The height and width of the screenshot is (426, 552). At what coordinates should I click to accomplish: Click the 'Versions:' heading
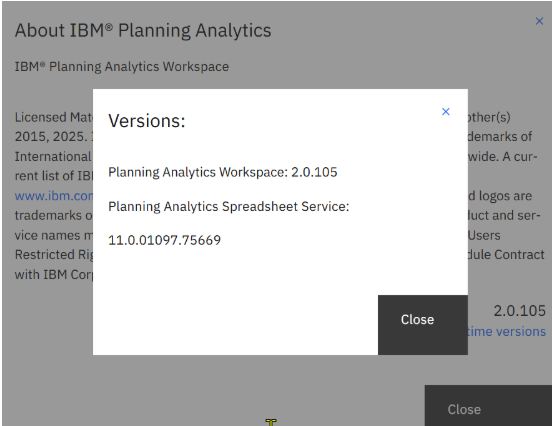tap(146, 121)
